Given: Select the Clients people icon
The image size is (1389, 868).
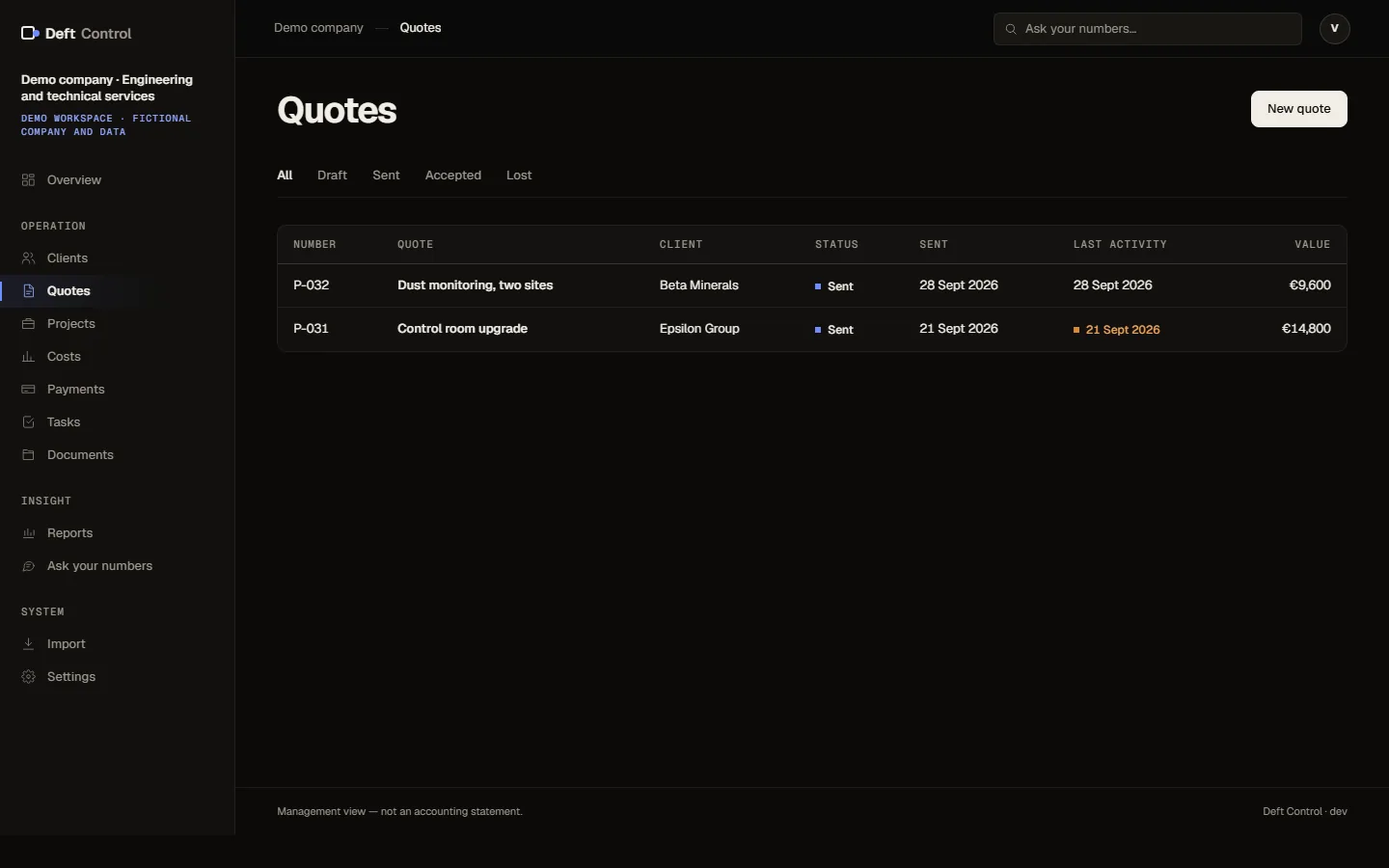Looking at the screenshot, I should click(28, 258).
